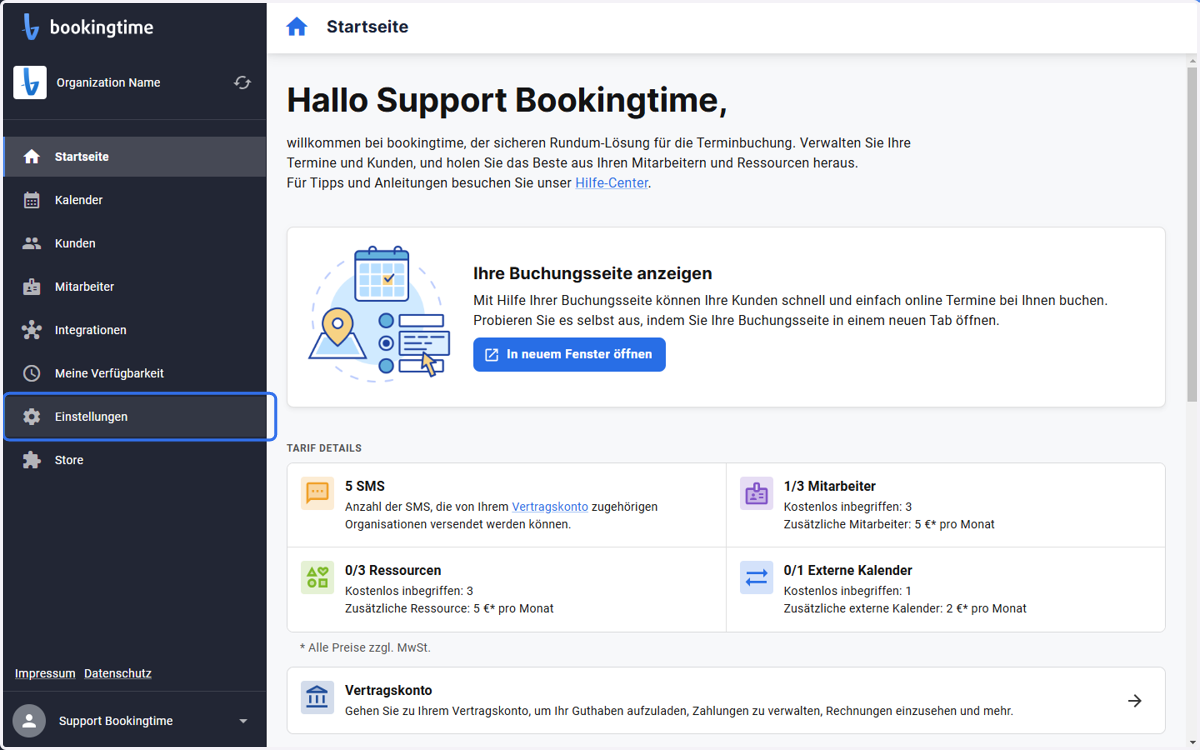The image size is (1200, 750).
Task: Open the Hilfe-Center link
Action: point(612,183)
